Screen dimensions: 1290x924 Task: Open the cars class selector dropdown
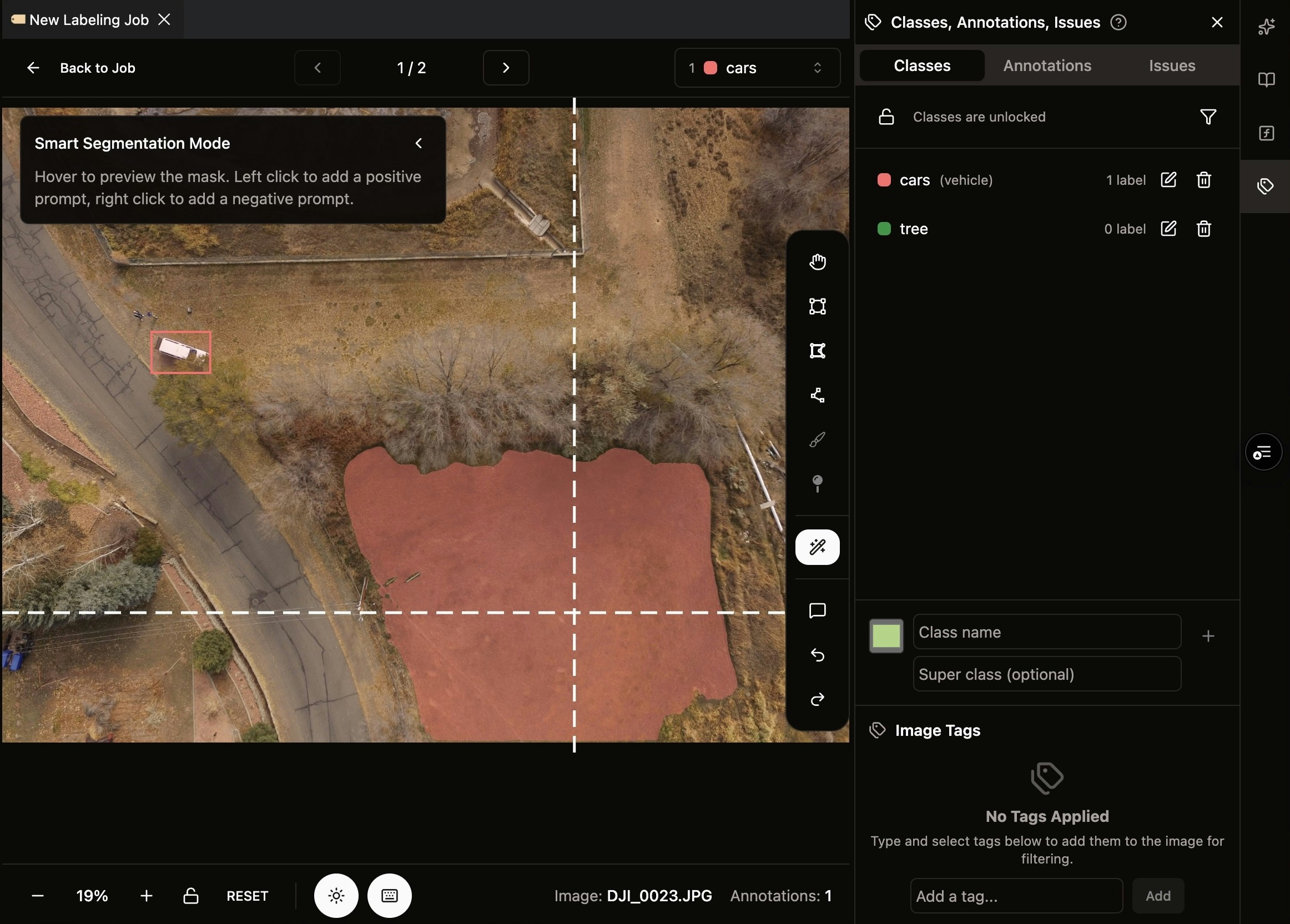pos(757,68)
